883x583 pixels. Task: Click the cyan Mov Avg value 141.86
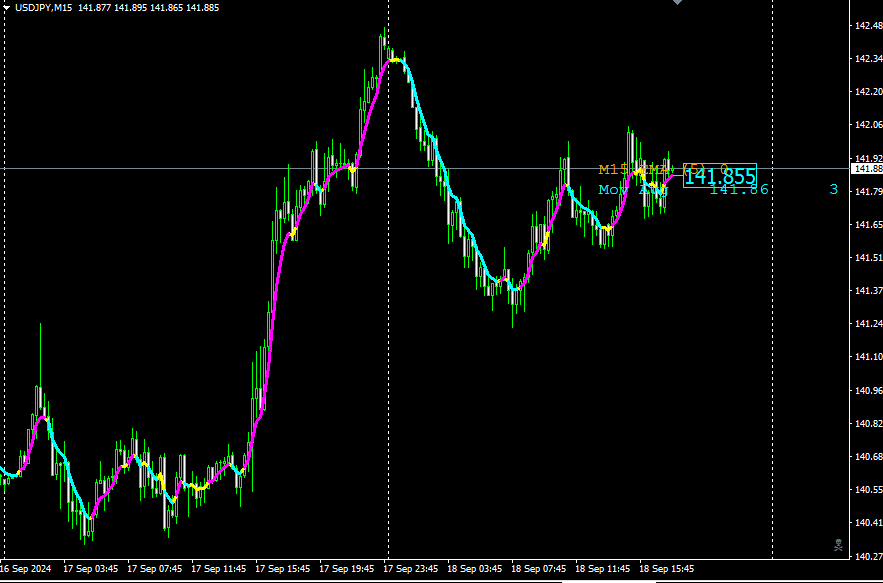[x=739, y=189]
